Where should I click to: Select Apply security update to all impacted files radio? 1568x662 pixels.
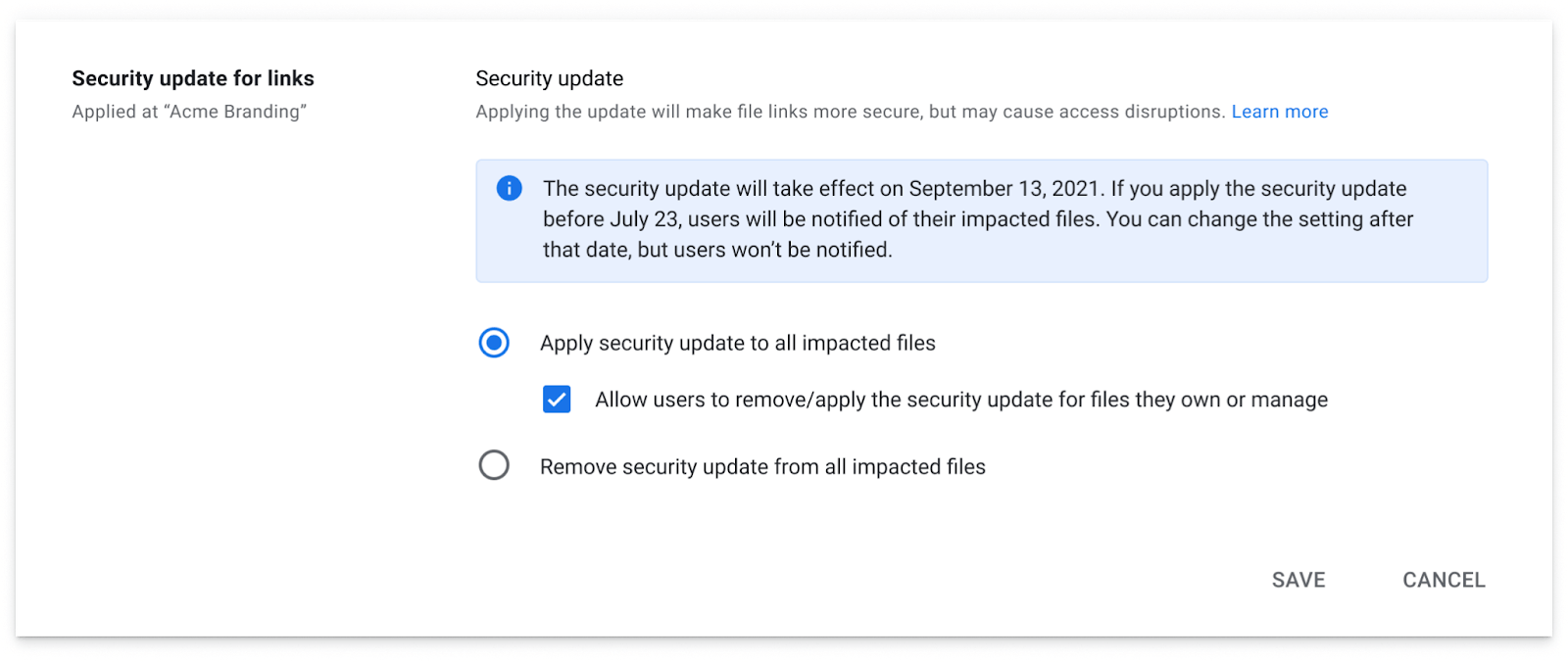[x=494, y=343]
